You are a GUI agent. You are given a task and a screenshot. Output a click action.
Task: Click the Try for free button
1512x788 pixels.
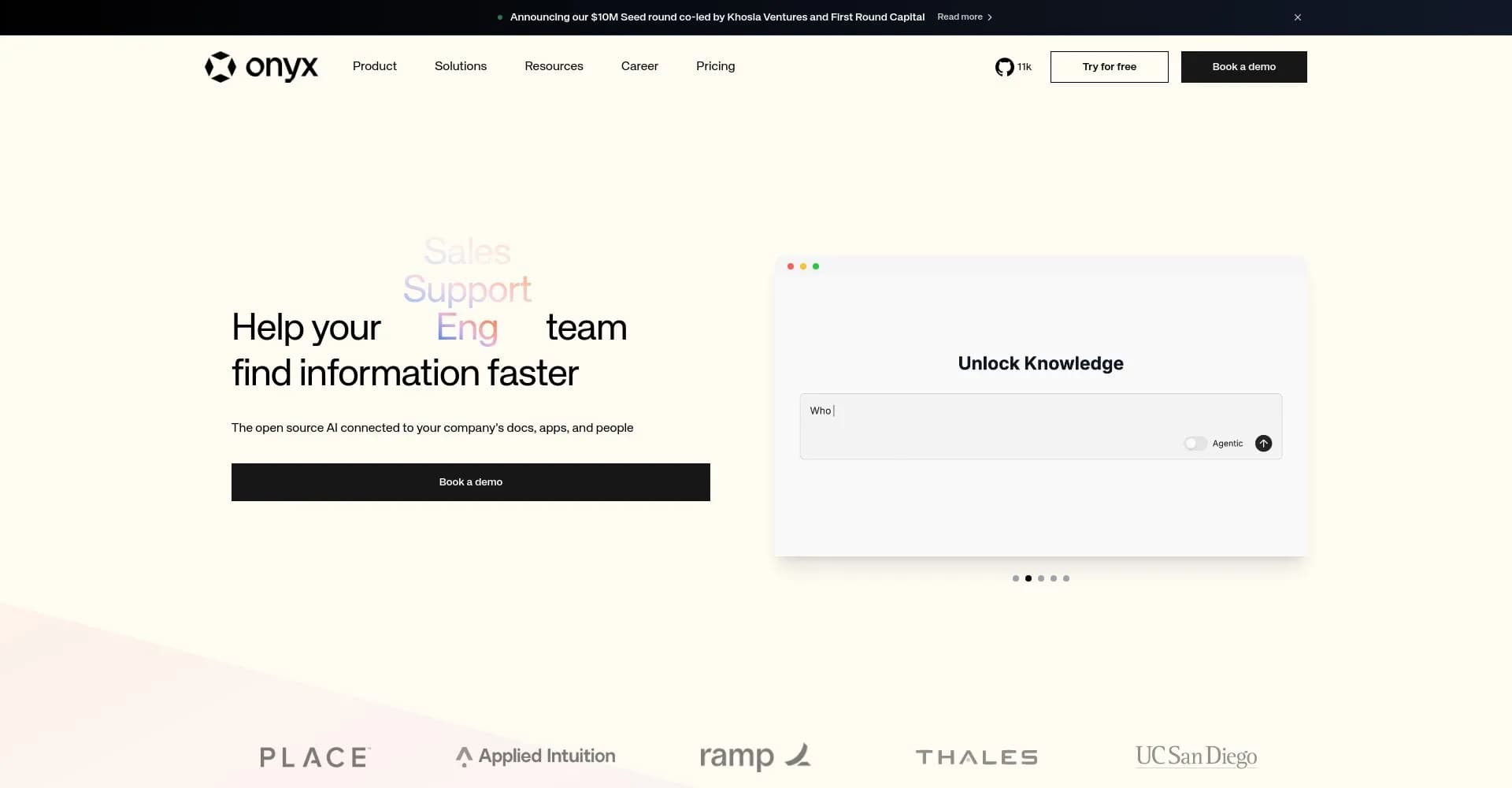1109,67
